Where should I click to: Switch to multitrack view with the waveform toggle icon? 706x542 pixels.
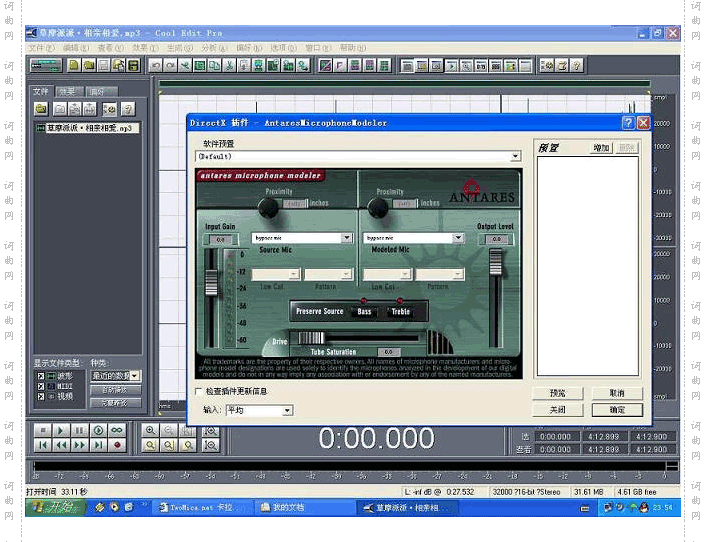[45, 66]
